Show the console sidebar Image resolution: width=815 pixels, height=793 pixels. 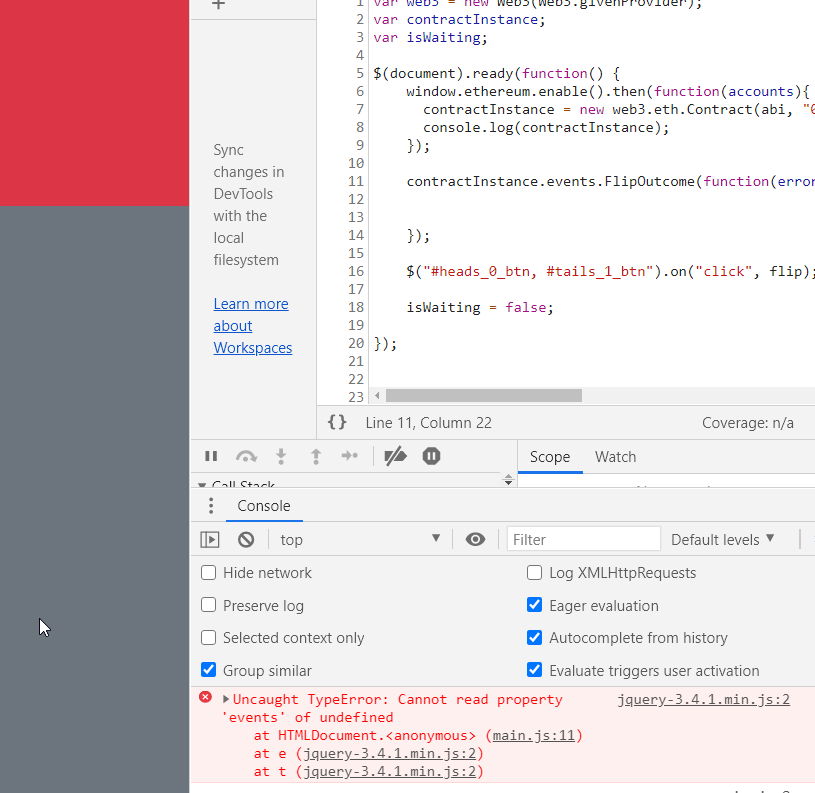point(210,539)
